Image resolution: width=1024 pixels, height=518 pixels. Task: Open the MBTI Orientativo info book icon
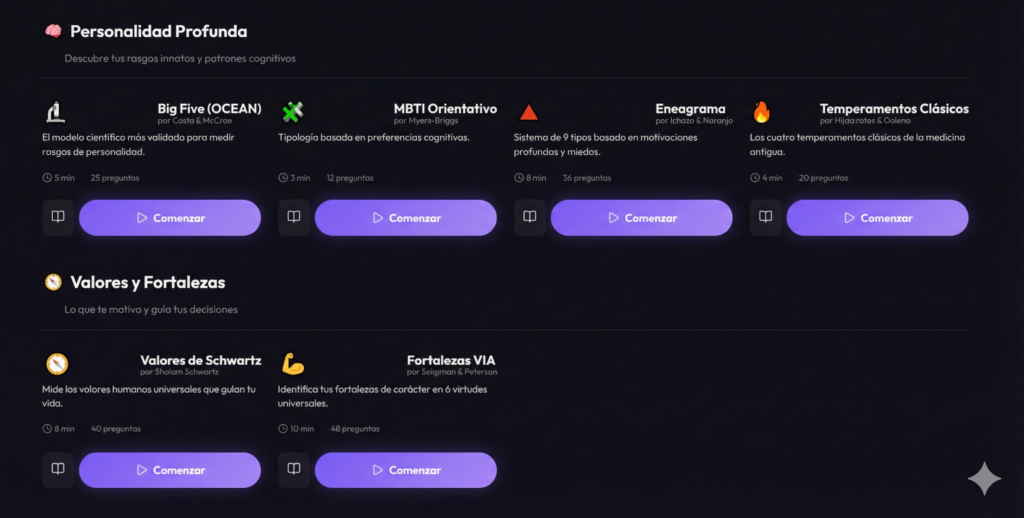(x=294, y=217)
